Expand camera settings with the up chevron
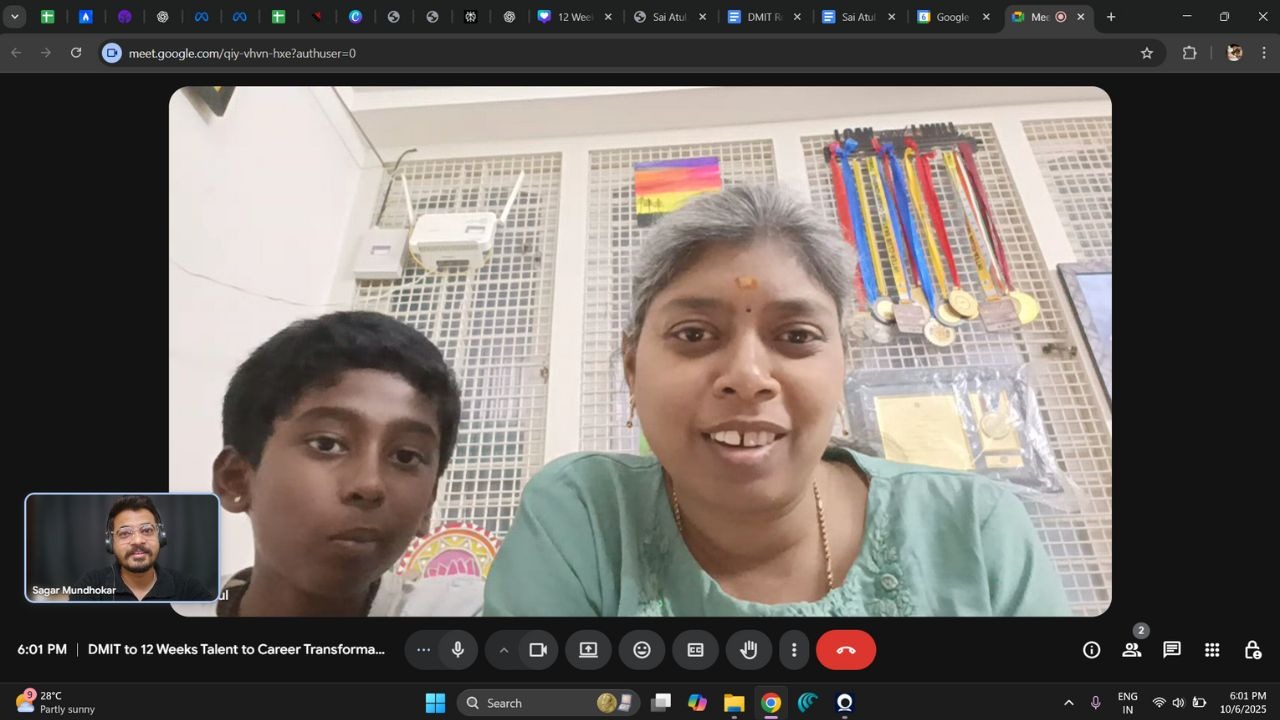The width and height of the screenshot is (1280, 720). click(x=504, y=650)
